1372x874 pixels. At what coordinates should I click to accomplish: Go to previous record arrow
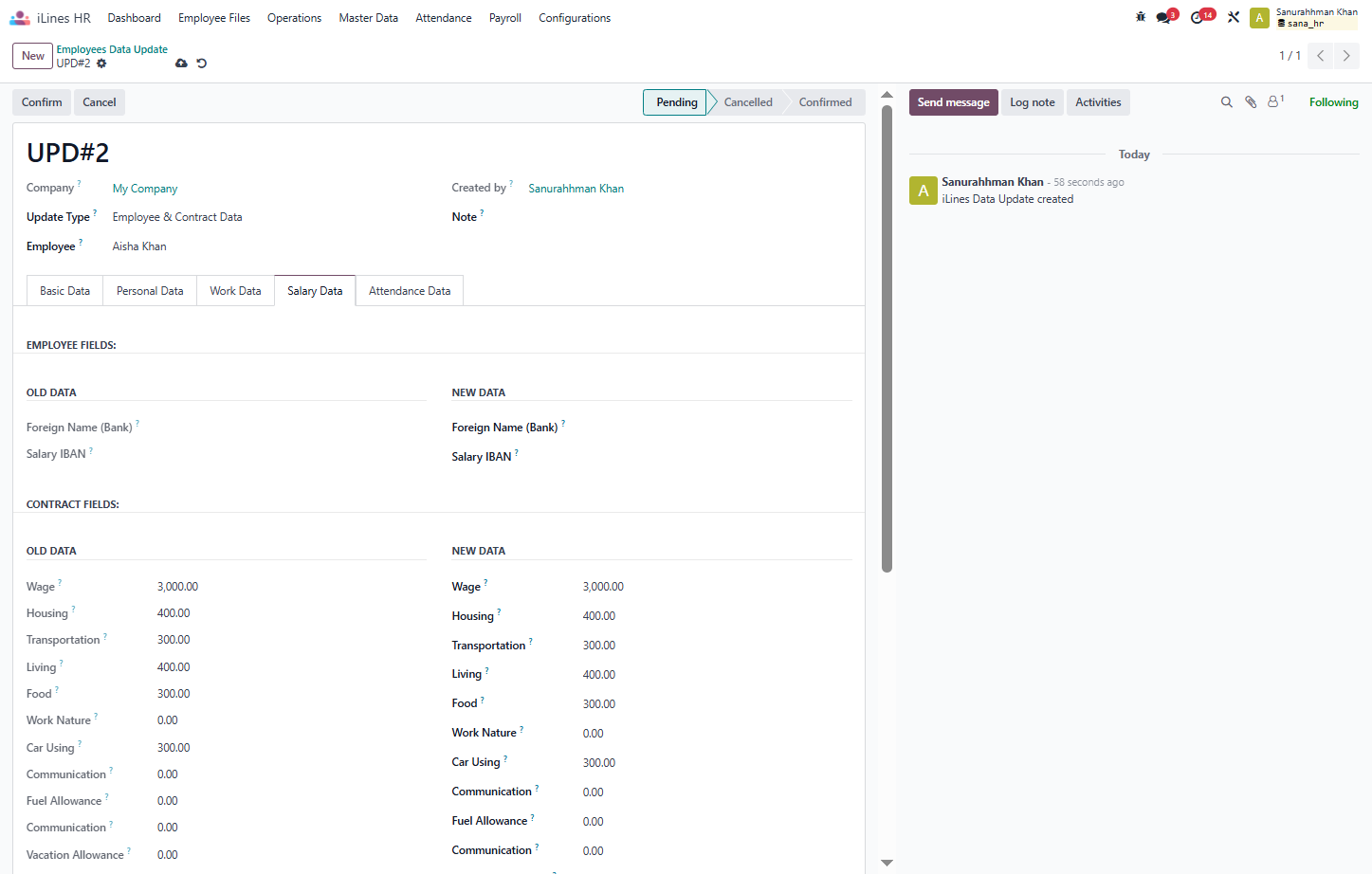pyautogui.click(x=1320, y=56)
